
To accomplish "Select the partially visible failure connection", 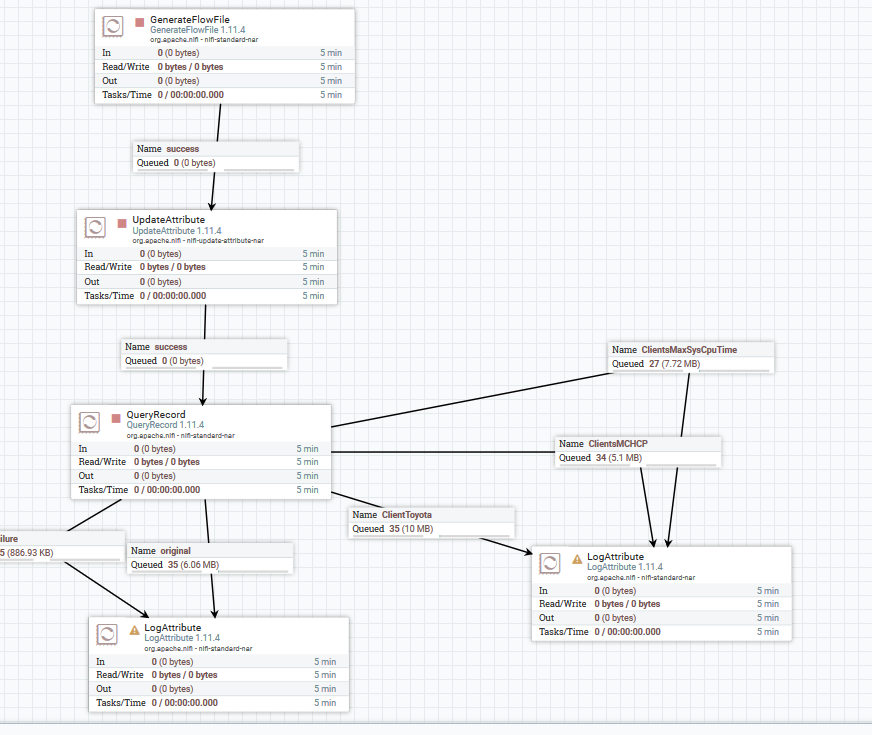I will (62, 546).
